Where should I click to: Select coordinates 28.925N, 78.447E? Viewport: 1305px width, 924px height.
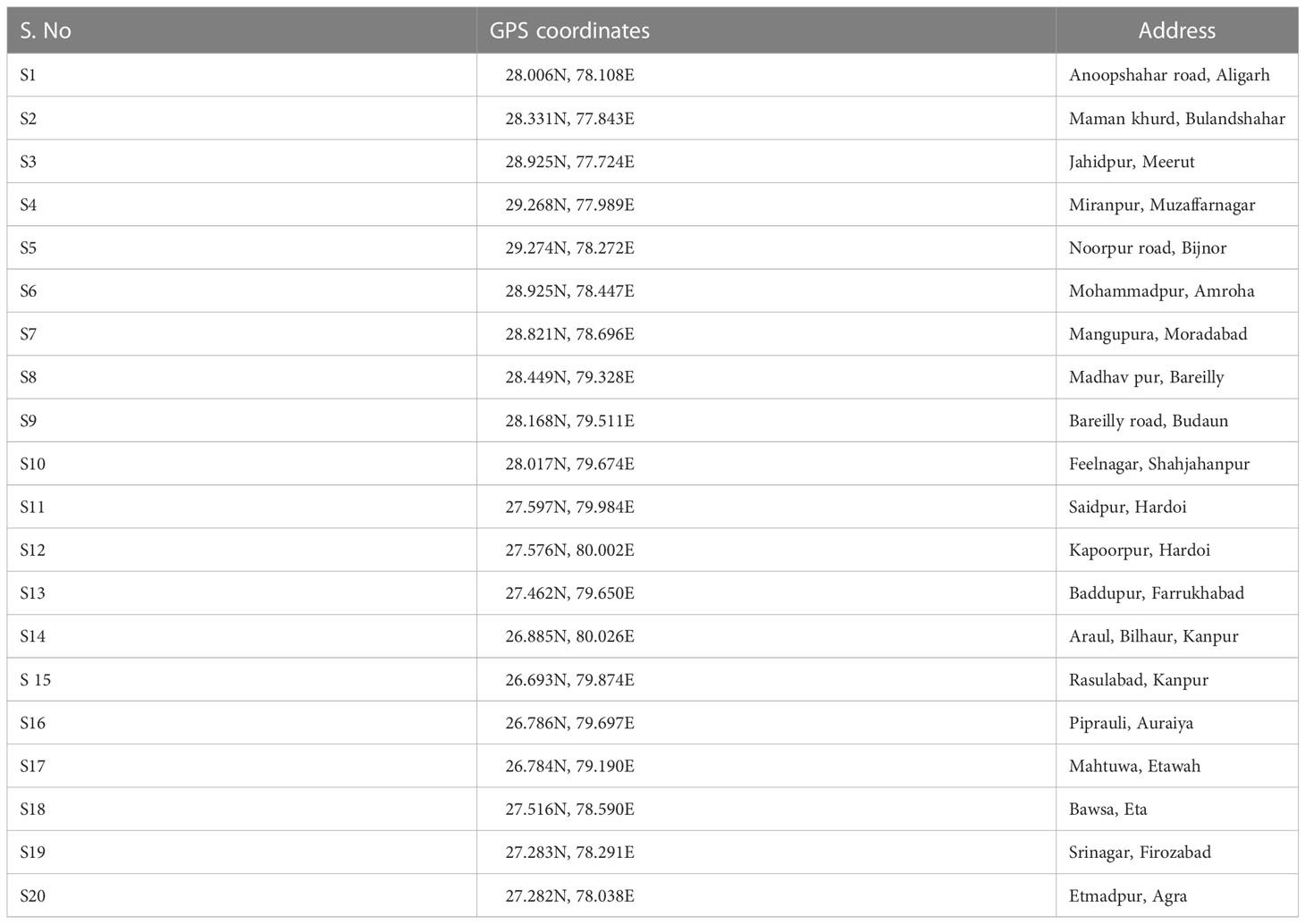(x=570, y=291)
